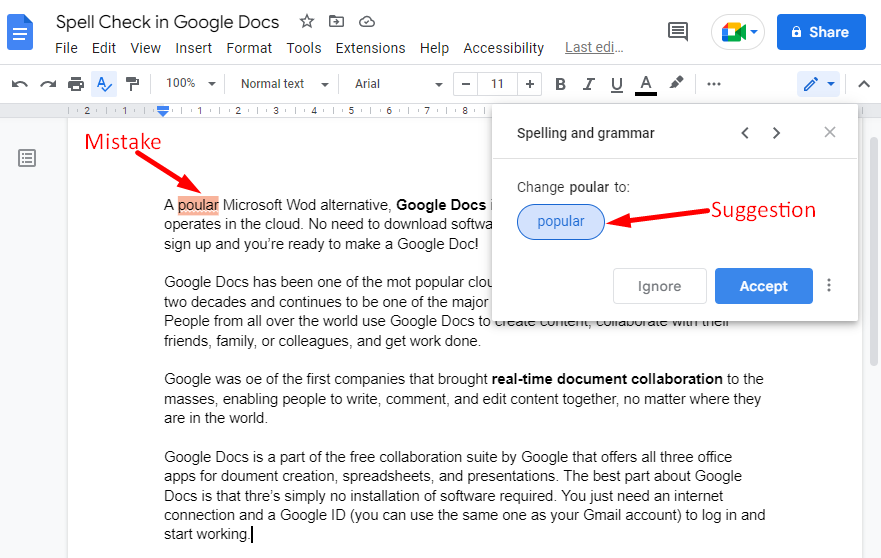Open the text color picker

tap(646, 85)
